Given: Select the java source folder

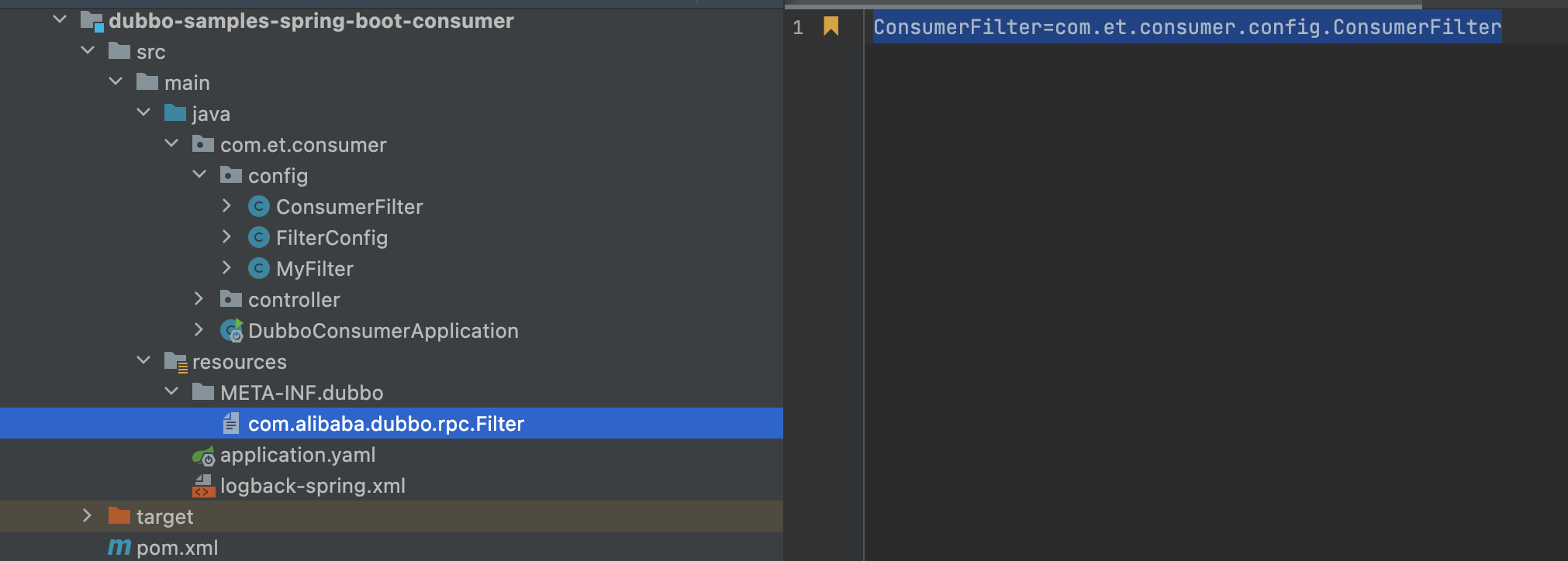Looking at the screenshot, I should point(210,114).
